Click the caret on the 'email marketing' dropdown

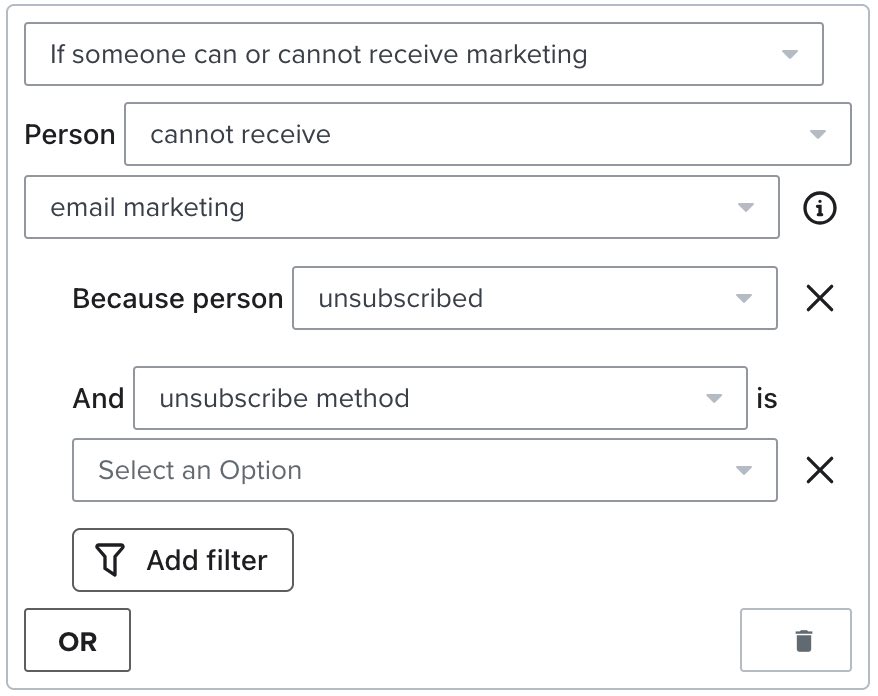pos(746,208)
